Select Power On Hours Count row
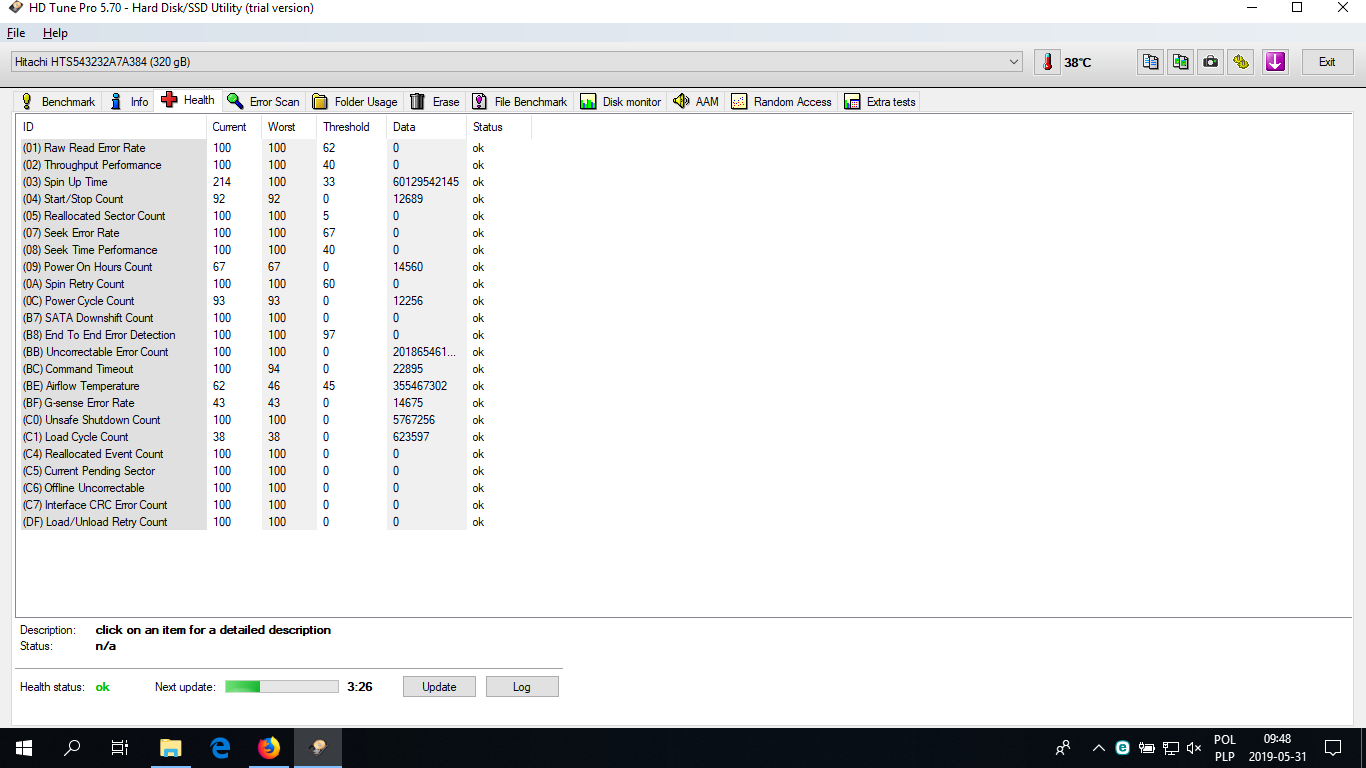The height and width of the screenshot is (768, 1366). pos(275,267)
